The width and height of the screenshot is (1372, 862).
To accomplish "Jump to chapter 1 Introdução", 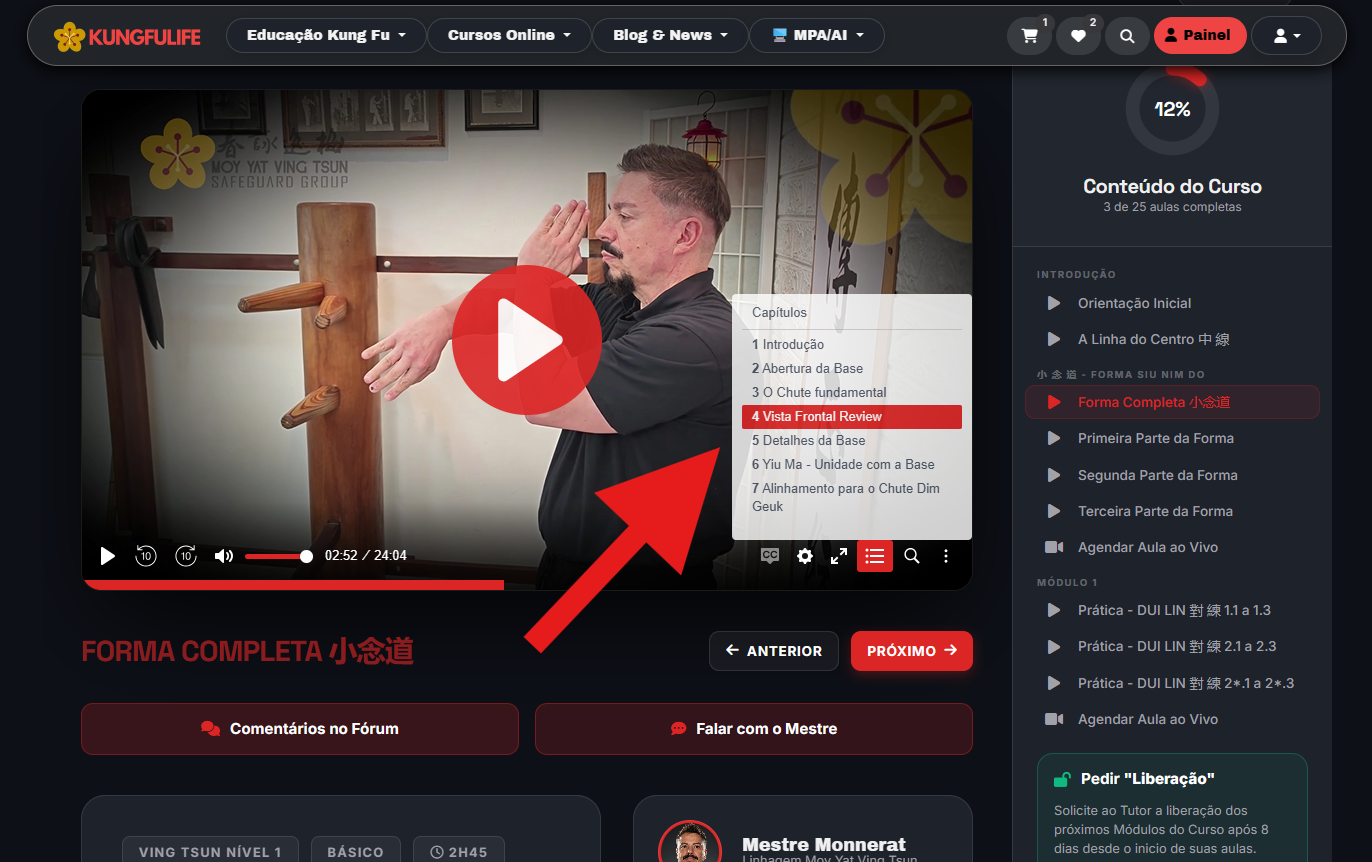I will pos(852,344).
